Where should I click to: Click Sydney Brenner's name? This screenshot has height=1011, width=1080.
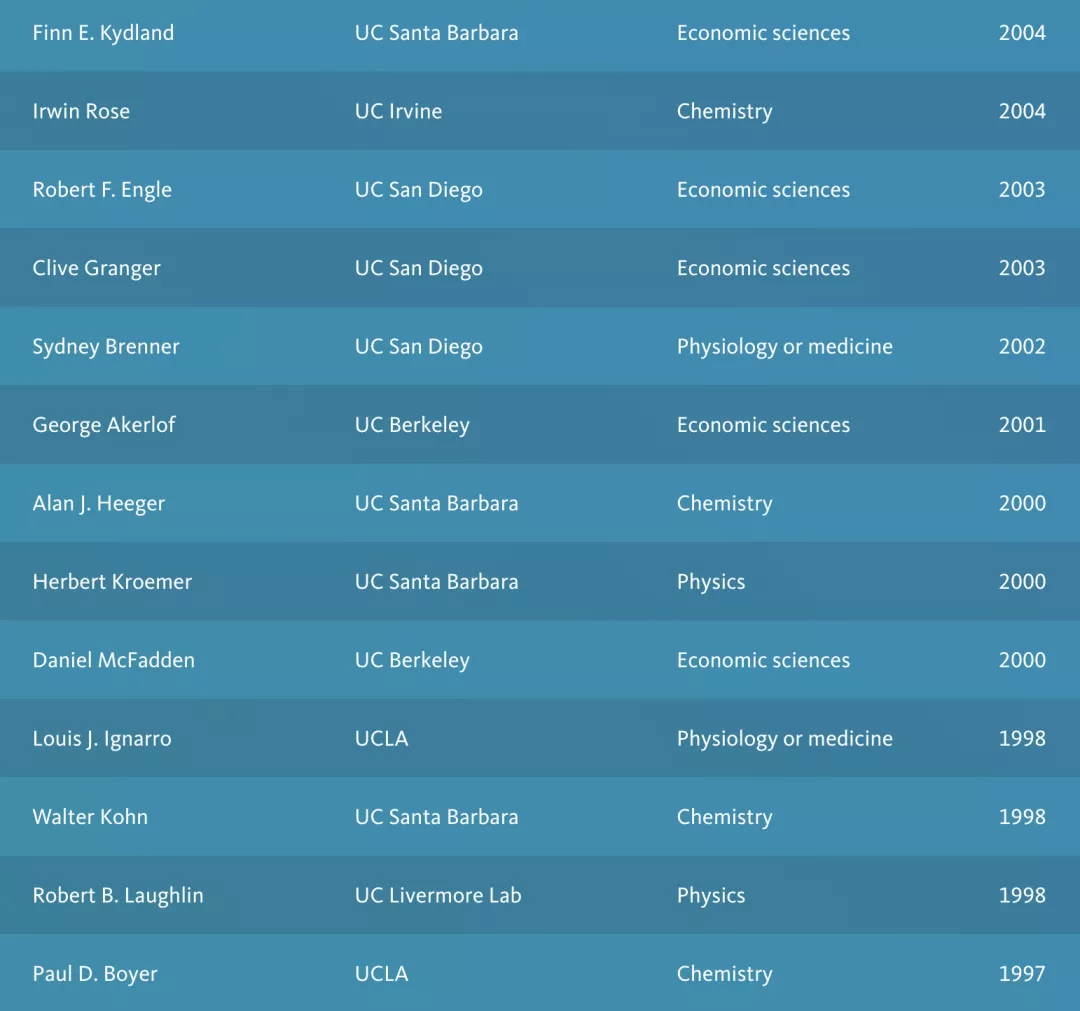[106, 347]
